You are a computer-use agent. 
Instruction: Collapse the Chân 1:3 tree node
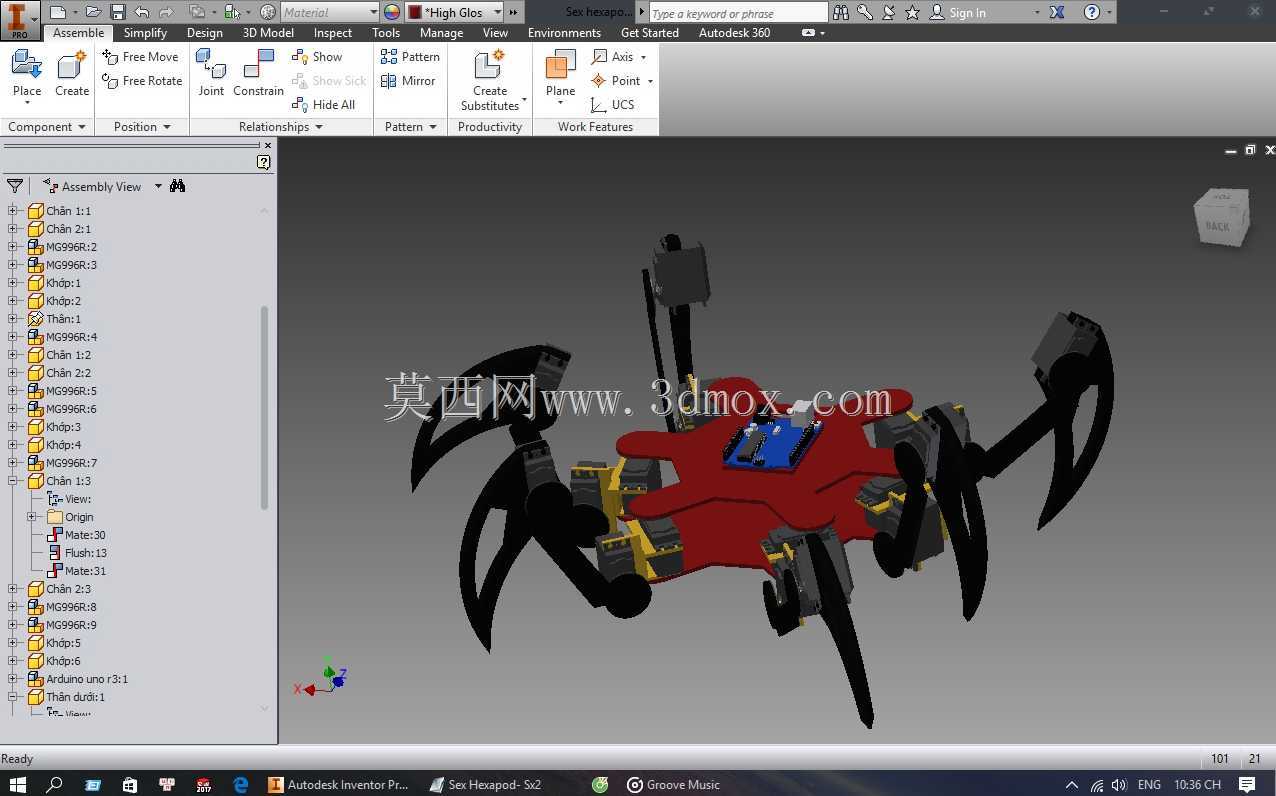[13, 481]
